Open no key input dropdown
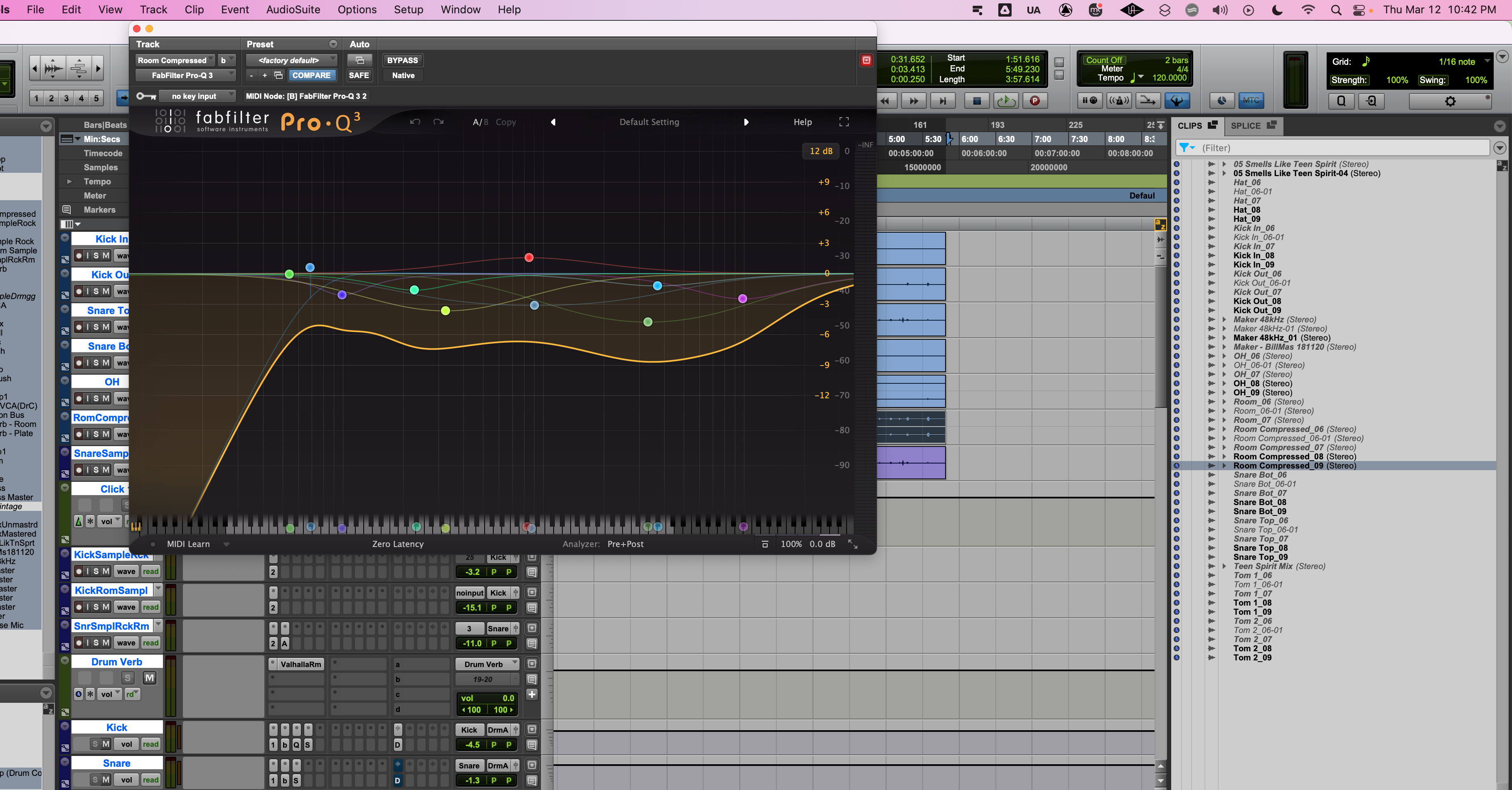The width and height of the screenshot is (1512, 790). (197, 96)
